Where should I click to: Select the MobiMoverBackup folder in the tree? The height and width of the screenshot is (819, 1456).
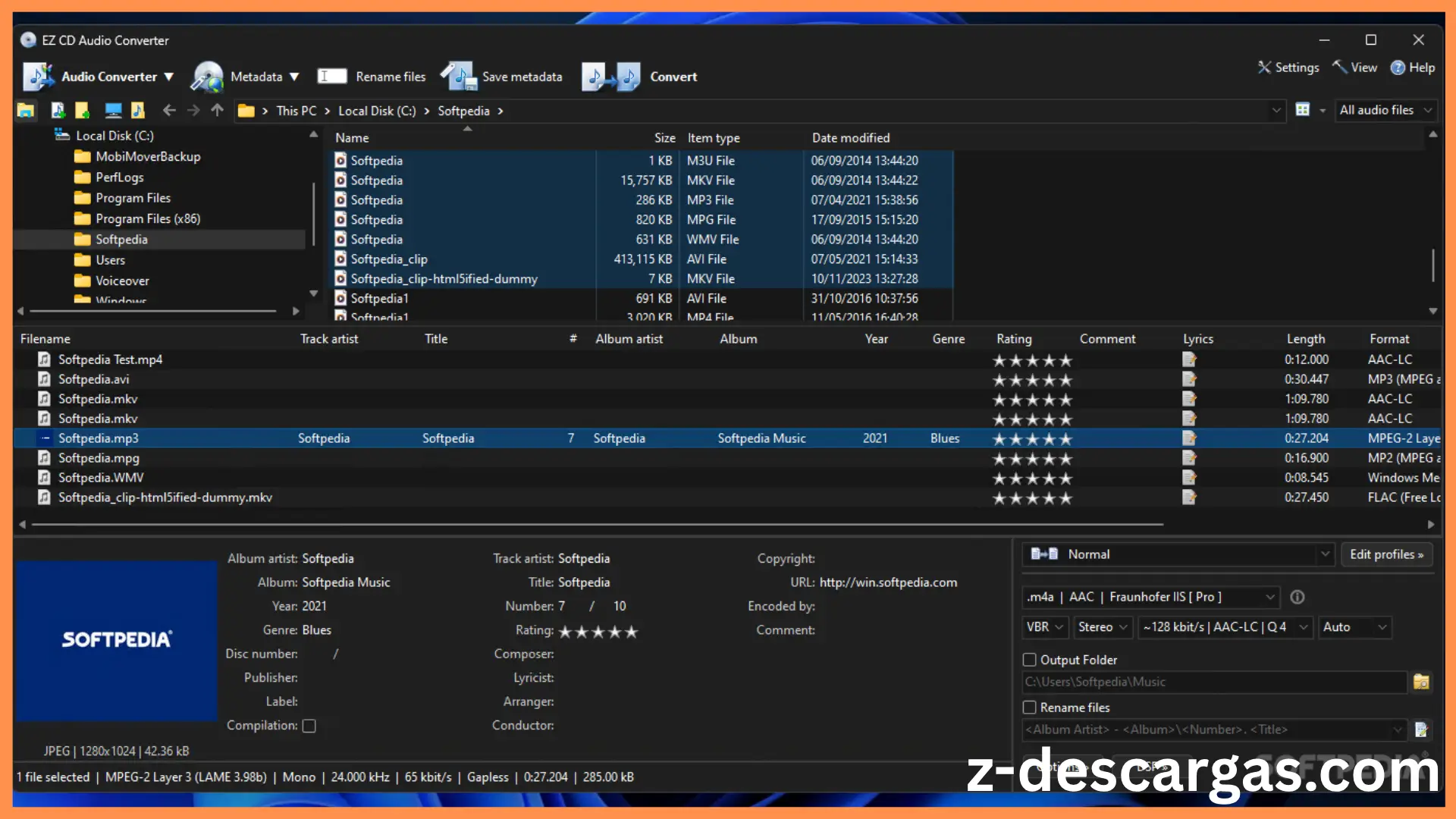tap(148, 157)
